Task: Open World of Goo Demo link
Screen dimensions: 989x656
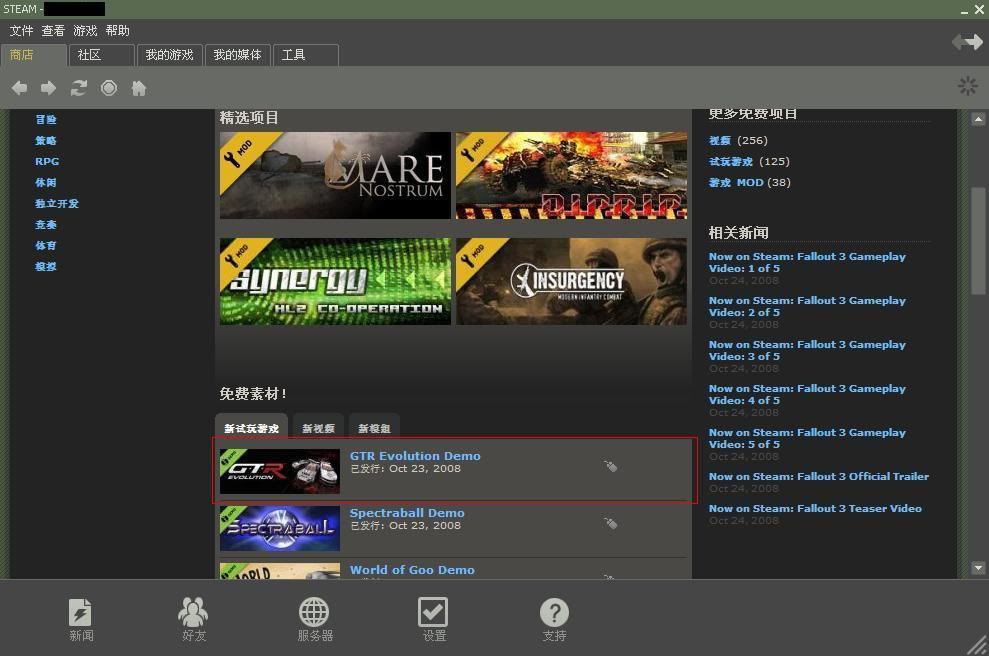Action: point(412,570)
